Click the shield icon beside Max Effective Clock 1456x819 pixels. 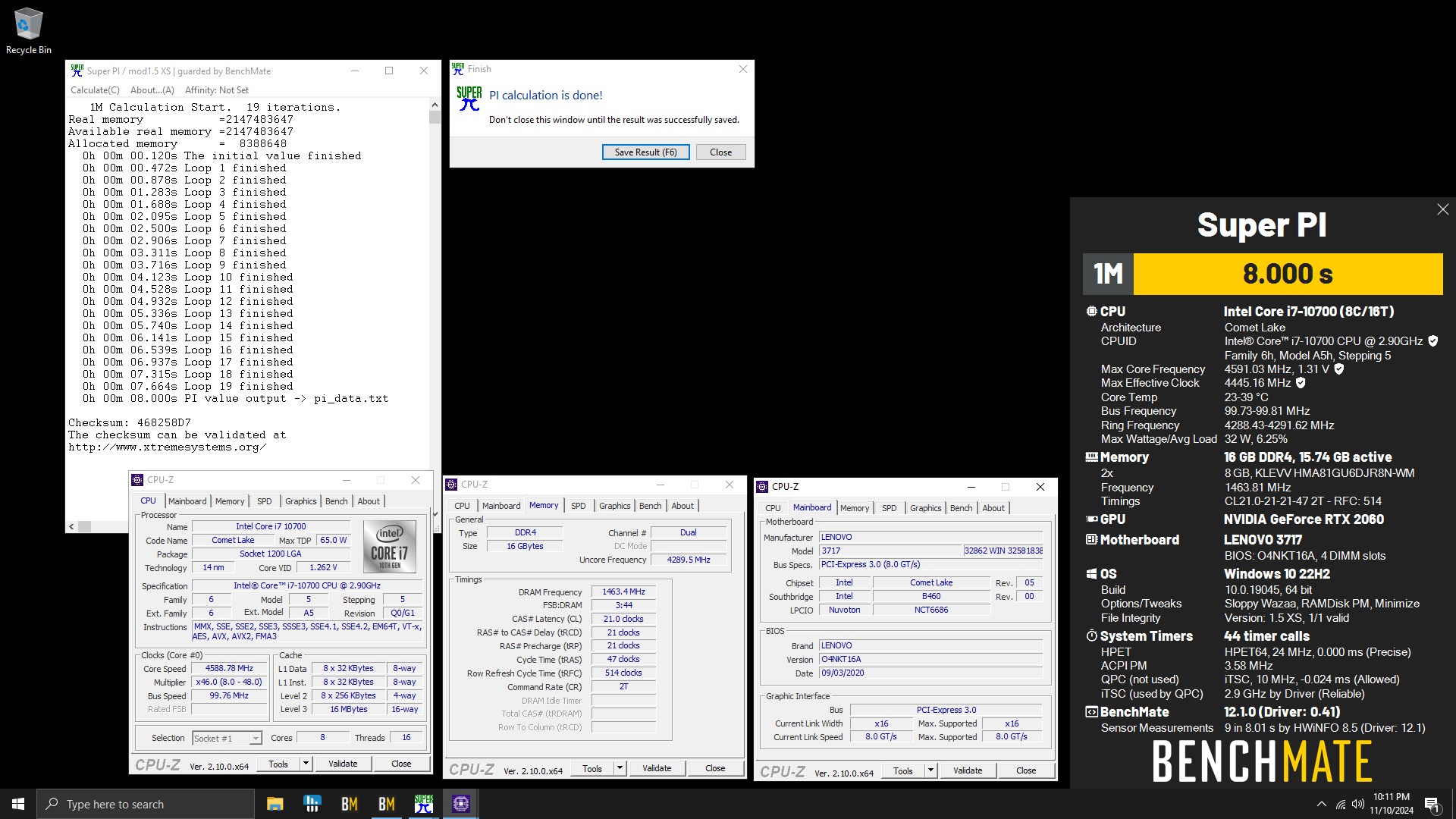[x=1301, y=383]
